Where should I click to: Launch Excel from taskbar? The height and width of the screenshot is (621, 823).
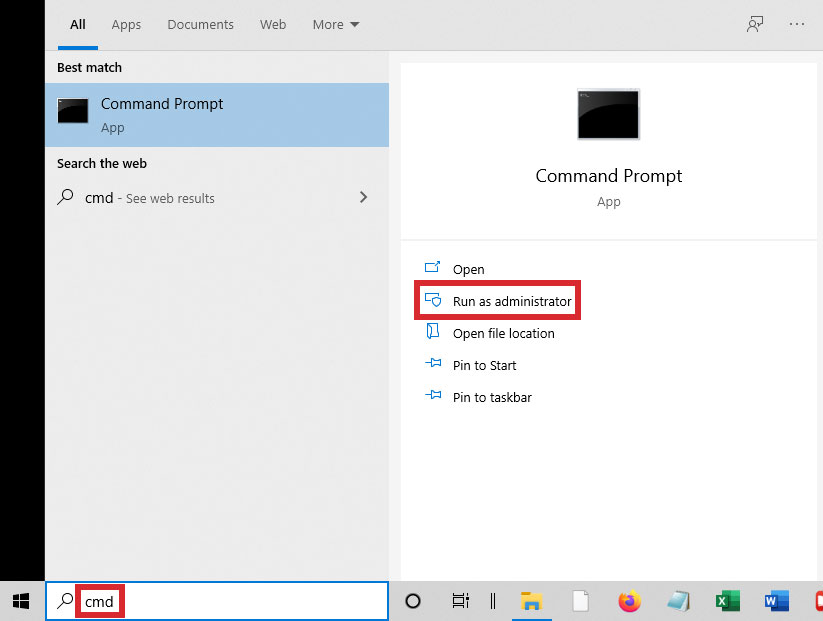click(x=727, y=601)
